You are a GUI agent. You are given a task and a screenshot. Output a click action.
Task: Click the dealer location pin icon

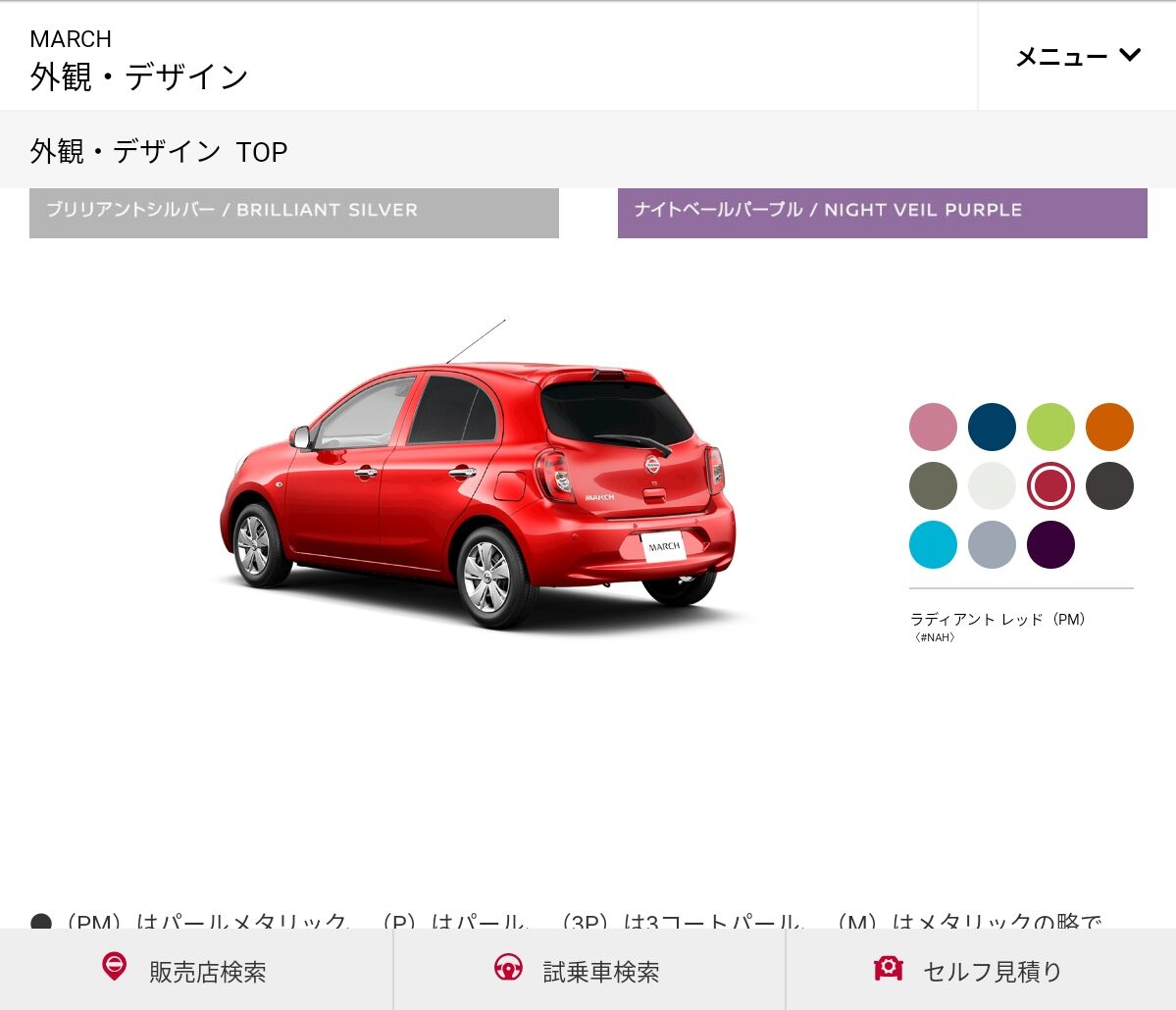[x=114, y=966]
